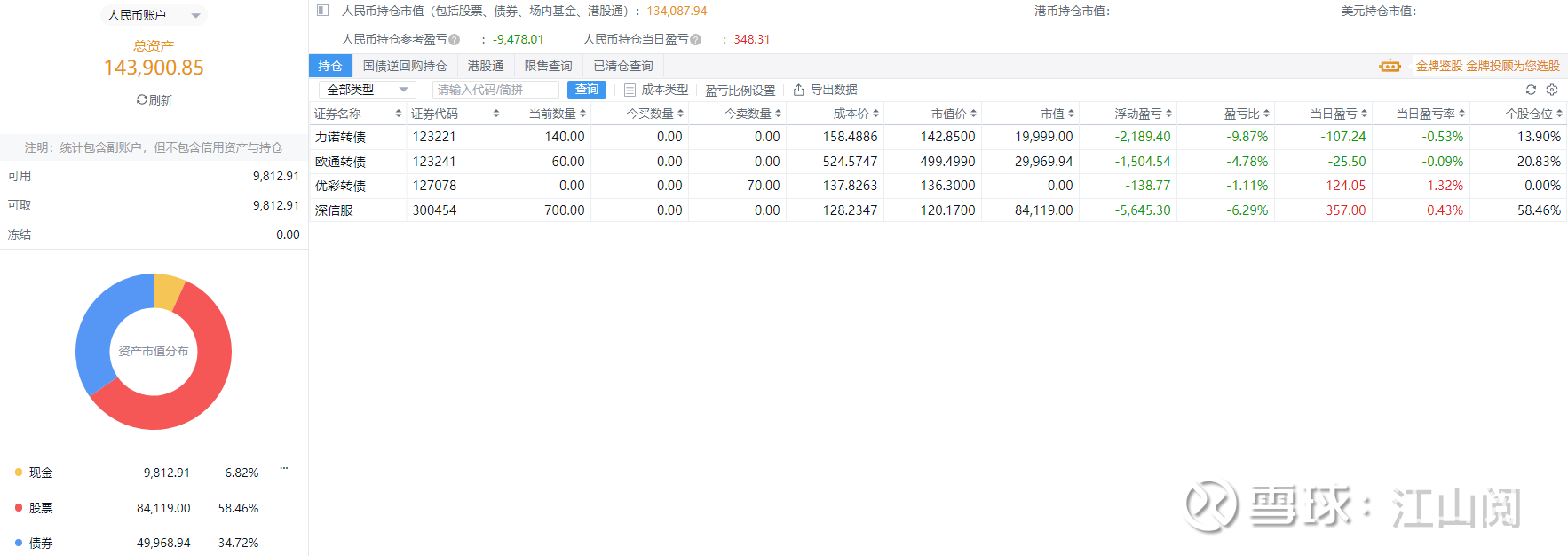
Task: Switch to the 持仓 tab
Action: [x=330, y=66]
